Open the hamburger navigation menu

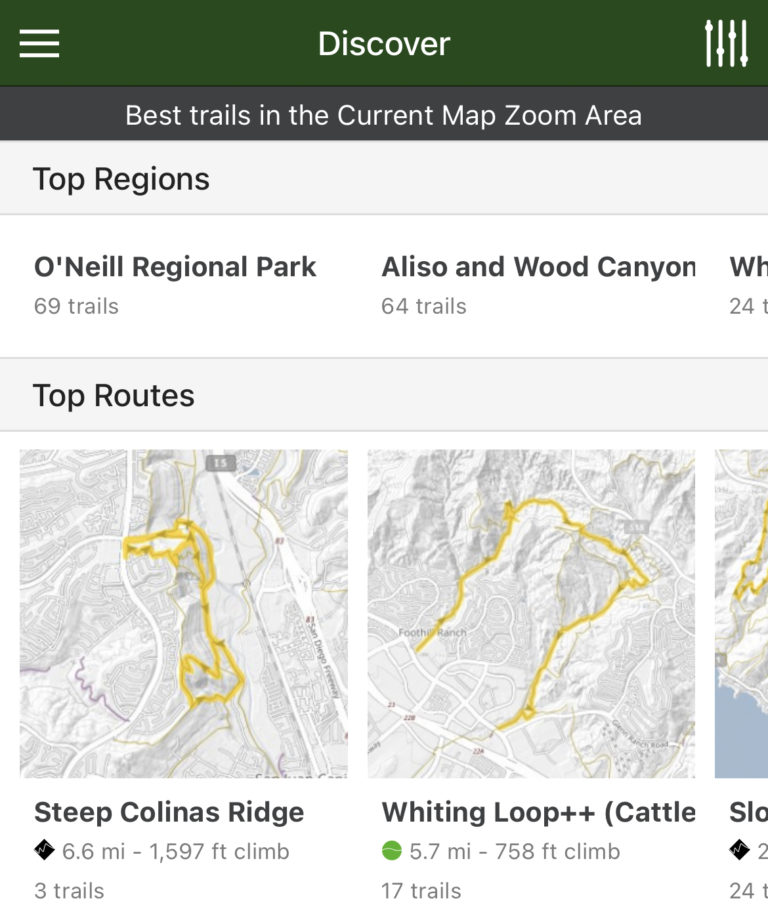pos(37,43)
